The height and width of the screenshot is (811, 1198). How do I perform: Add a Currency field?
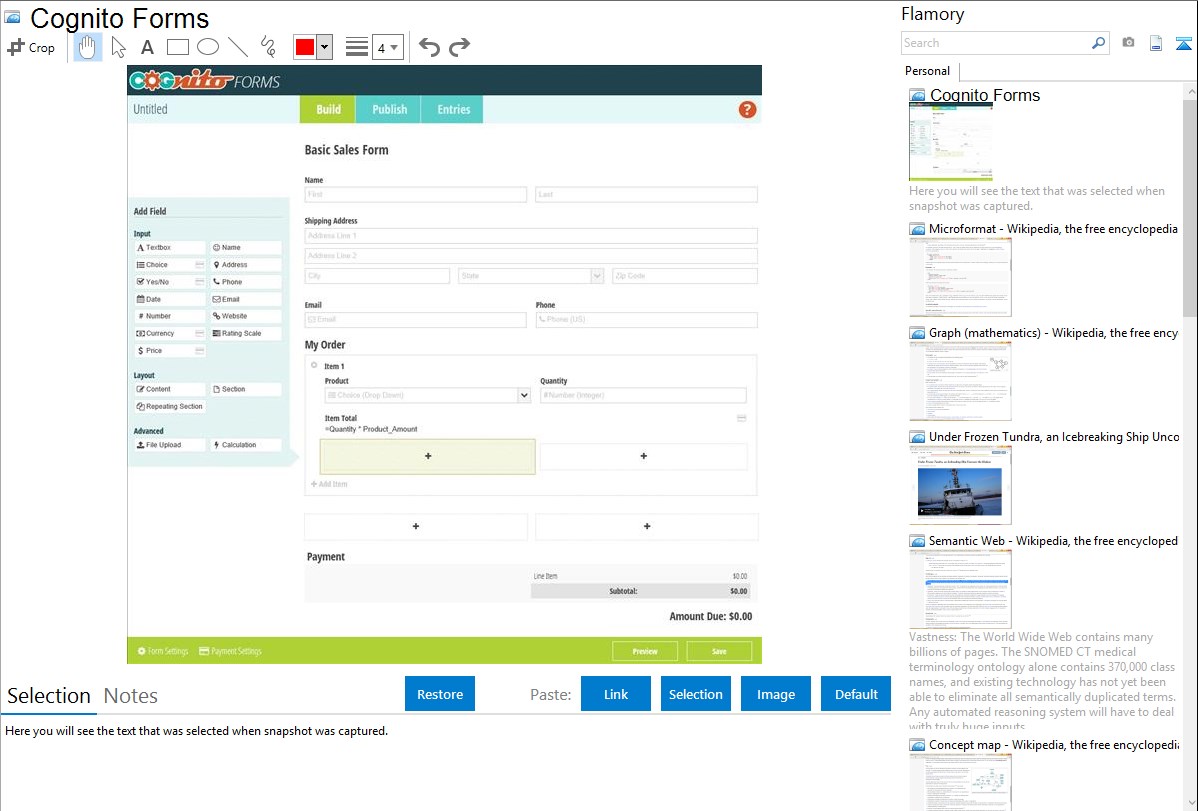(x=170, y=333)
